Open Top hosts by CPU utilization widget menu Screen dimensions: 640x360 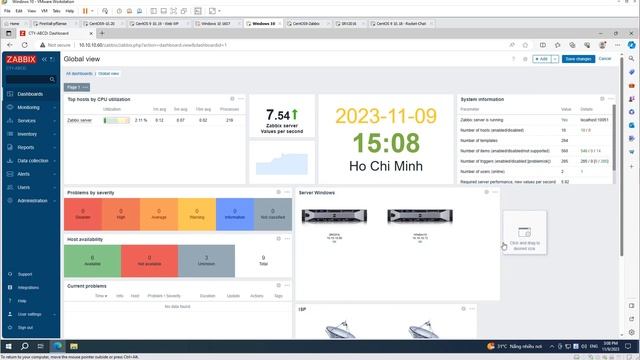click(241, 99)
